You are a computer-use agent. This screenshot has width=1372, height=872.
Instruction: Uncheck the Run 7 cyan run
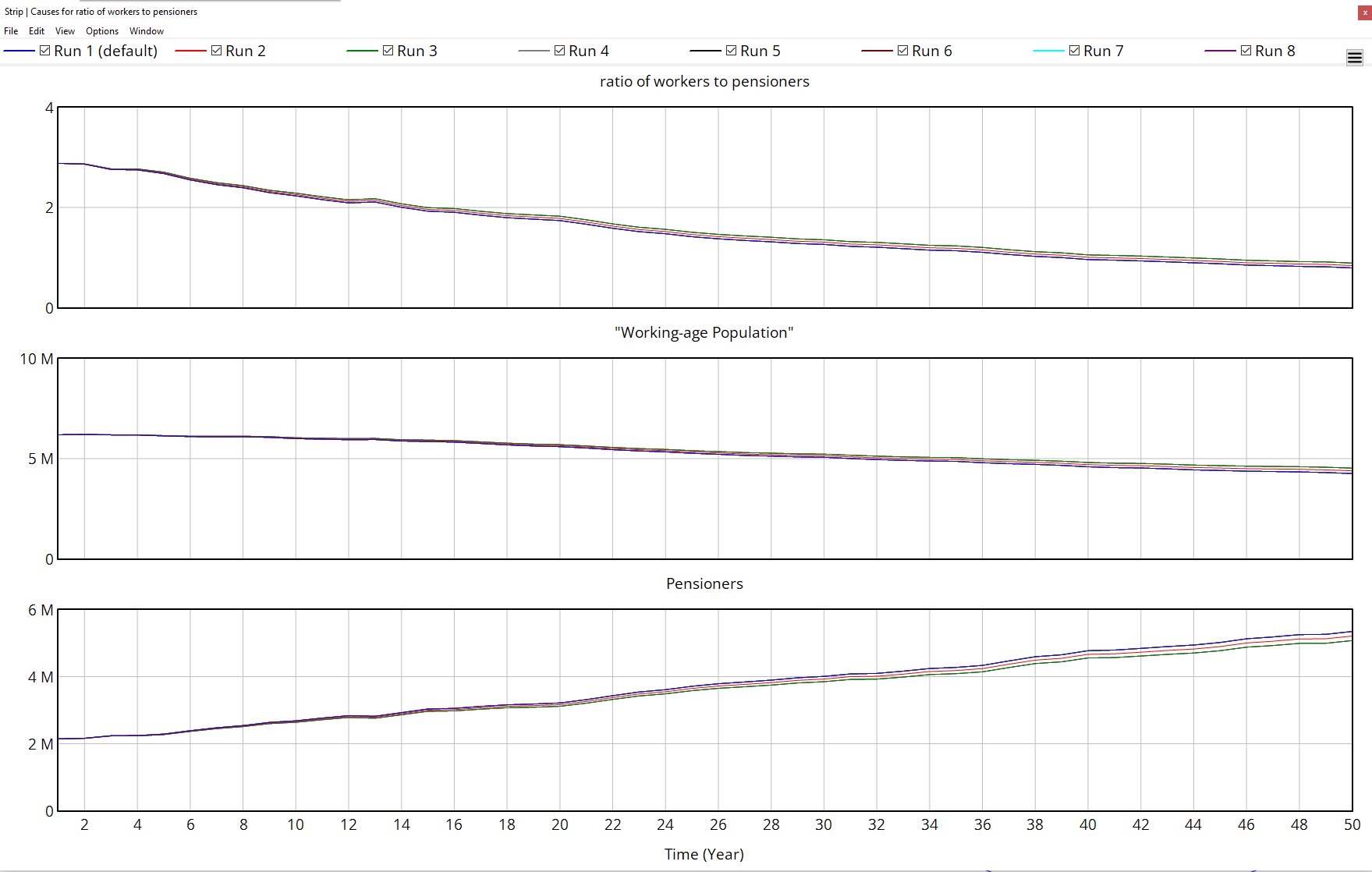(1074, 49)
